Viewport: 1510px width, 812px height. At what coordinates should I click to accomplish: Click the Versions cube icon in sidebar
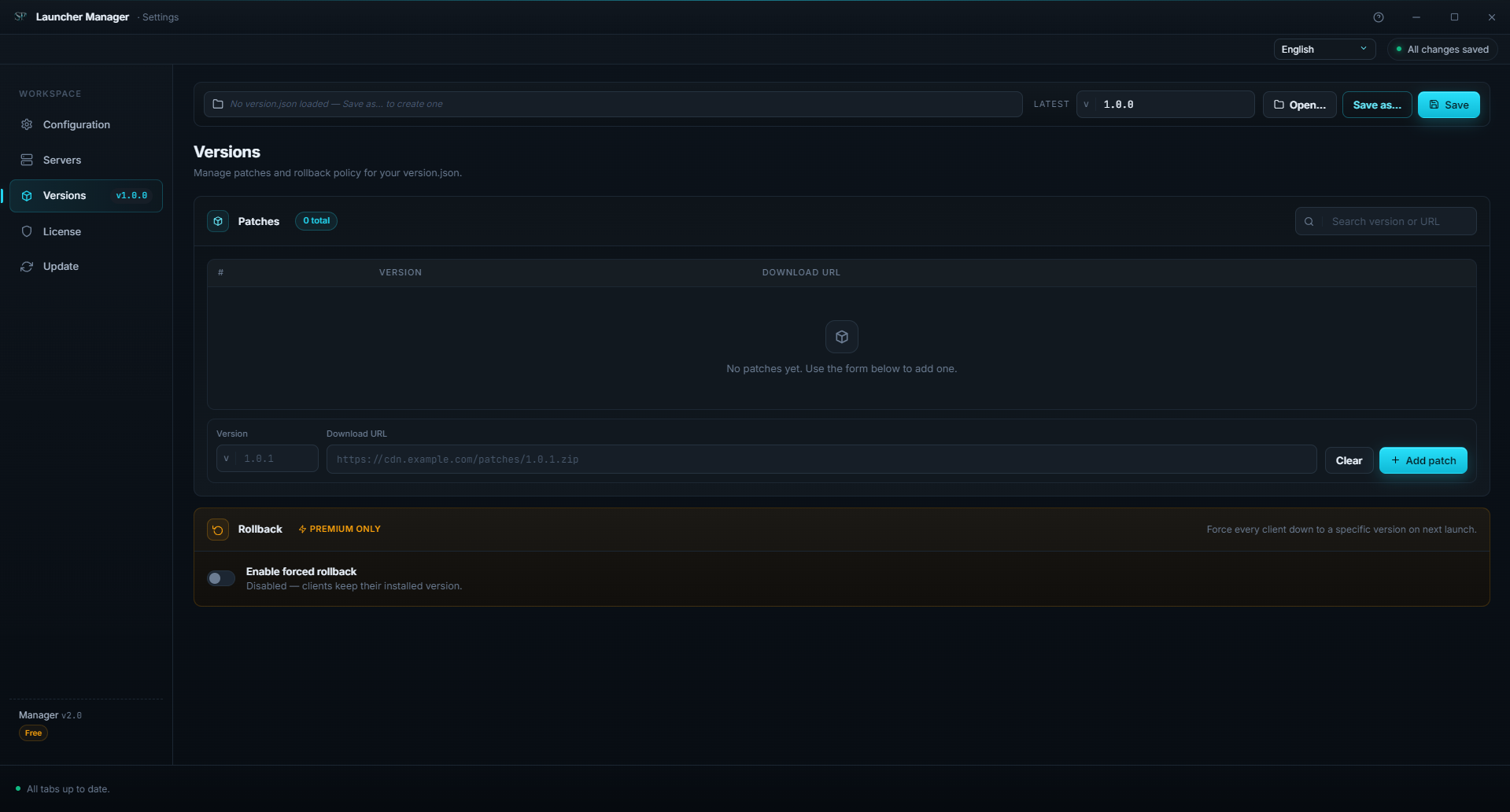(x=27, y=196)
